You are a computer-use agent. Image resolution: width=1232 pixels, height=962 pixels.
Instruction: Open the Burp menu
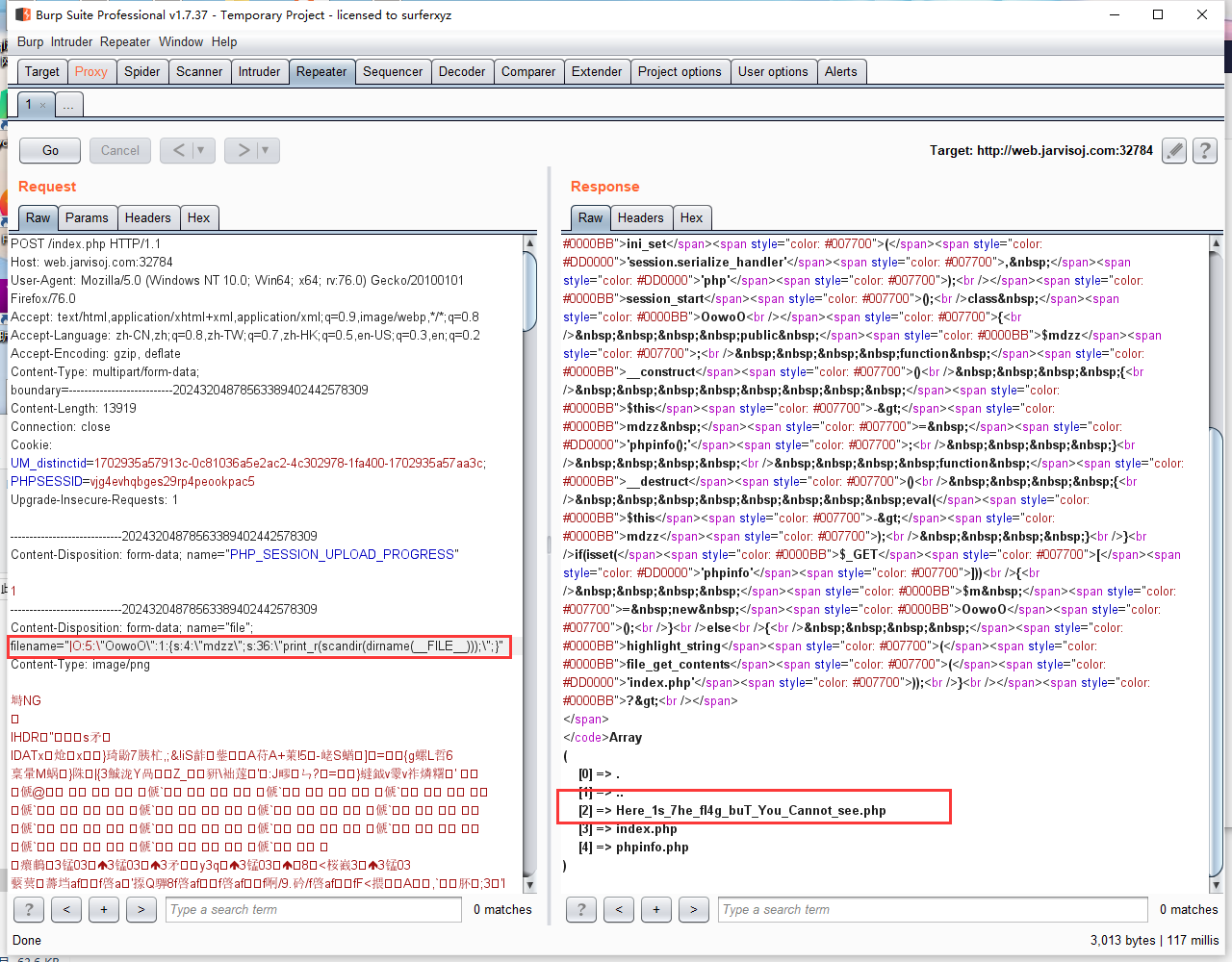(x=30, y=41)
